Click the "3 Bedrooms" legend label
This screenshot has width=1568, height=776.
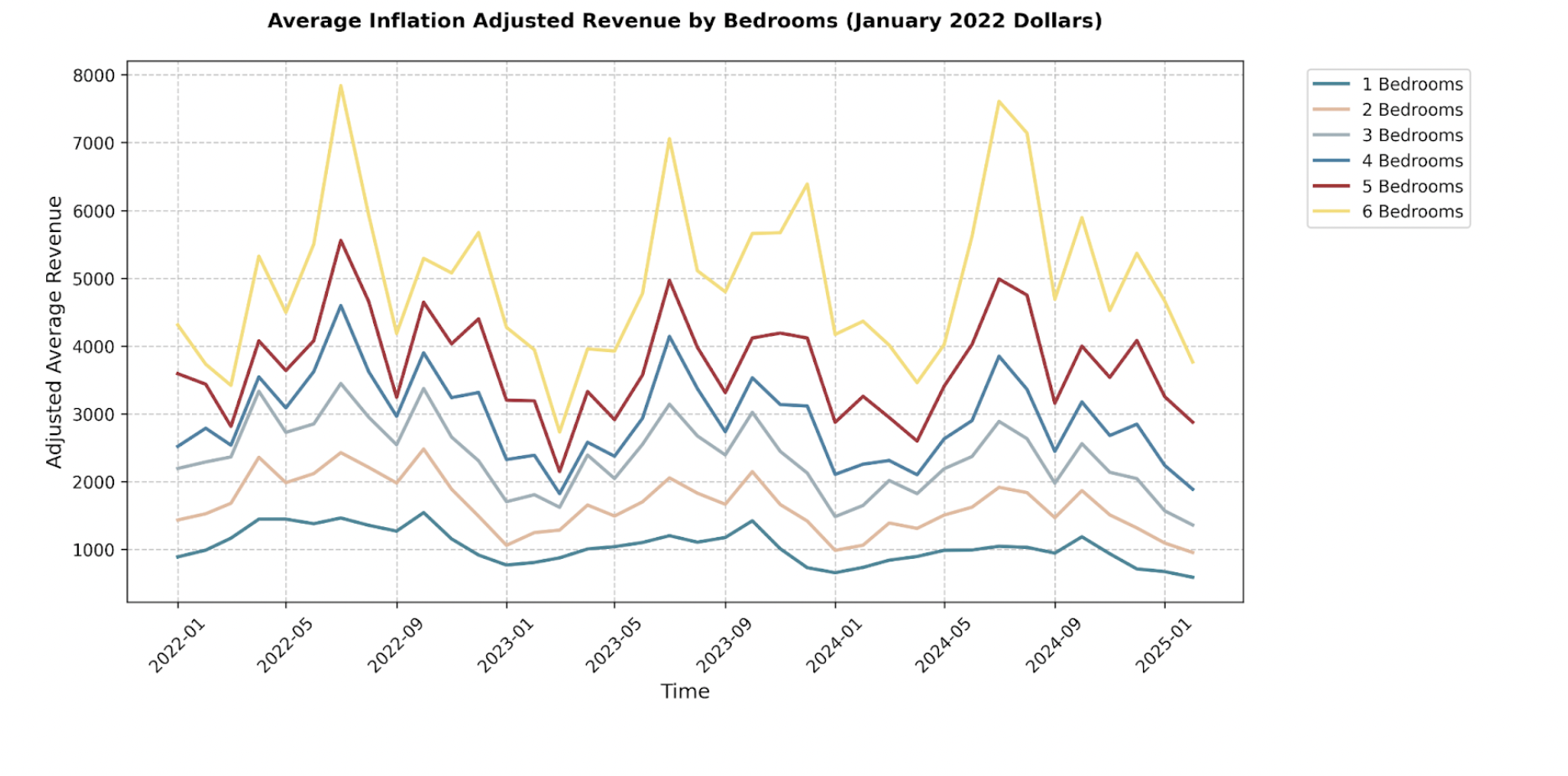click(x=1411, y=136)
